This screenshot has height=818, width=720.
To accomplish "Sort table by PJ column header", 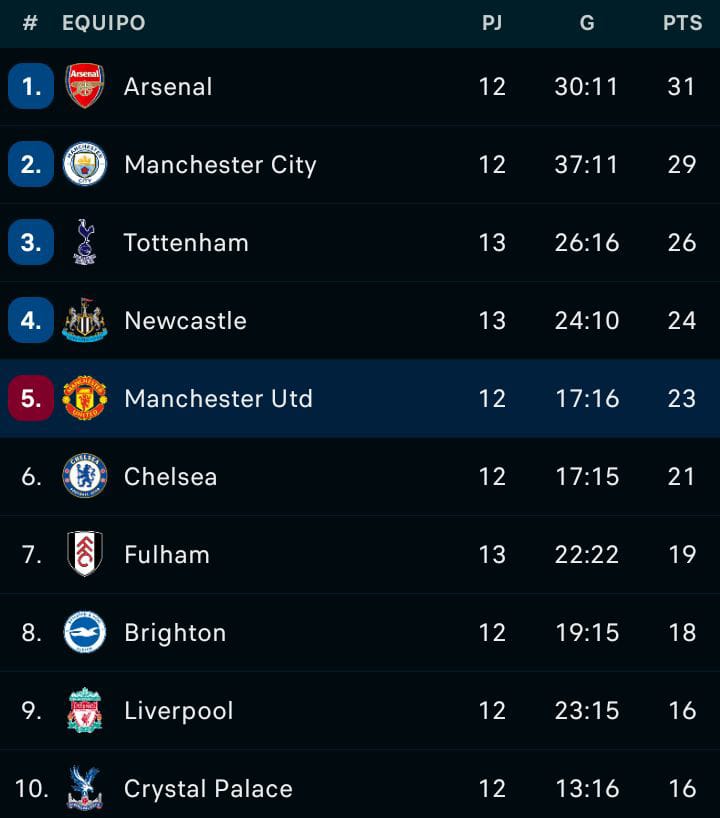I will pos(492,23).
